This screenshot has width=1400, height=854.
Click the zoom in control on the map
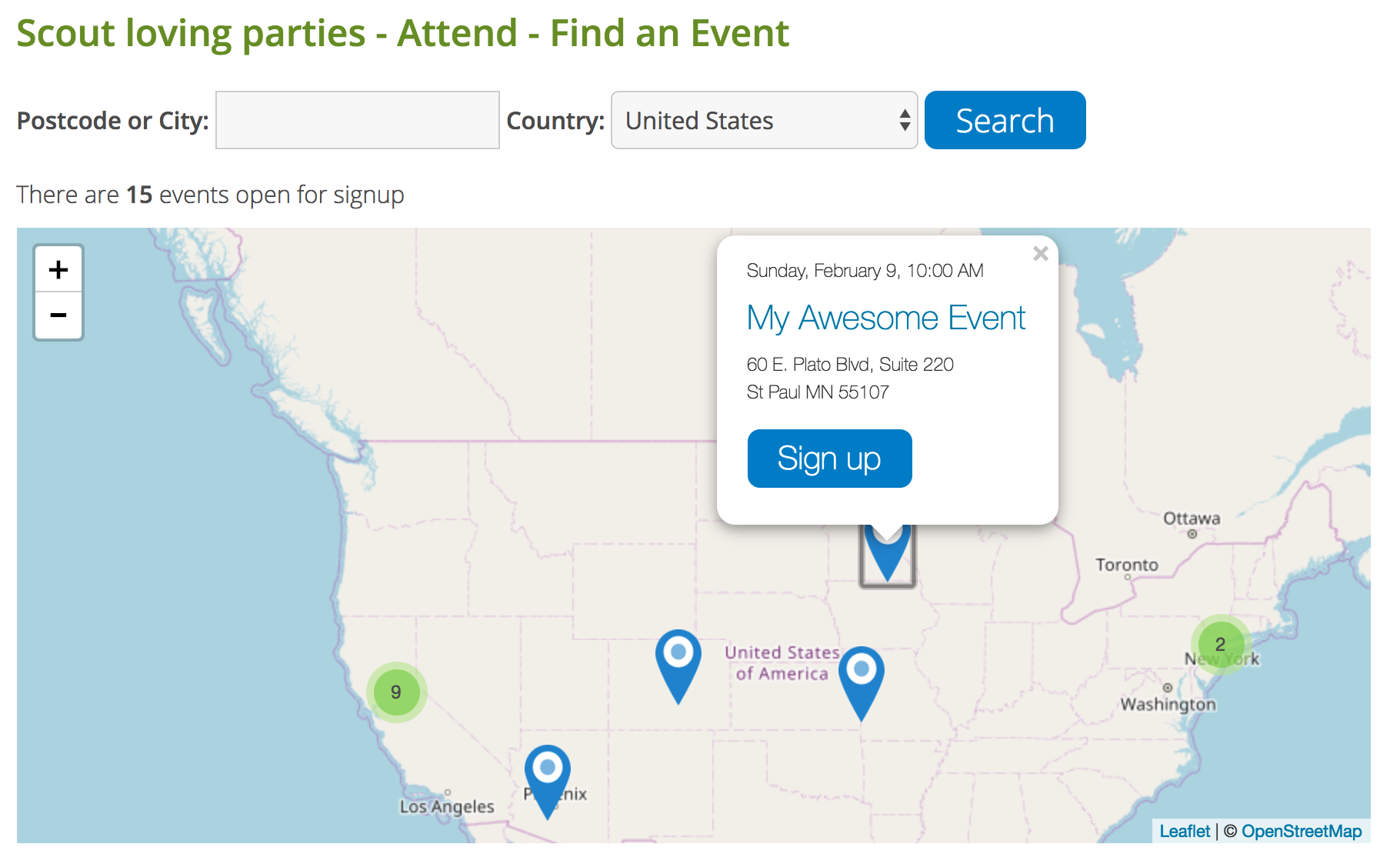58,269
